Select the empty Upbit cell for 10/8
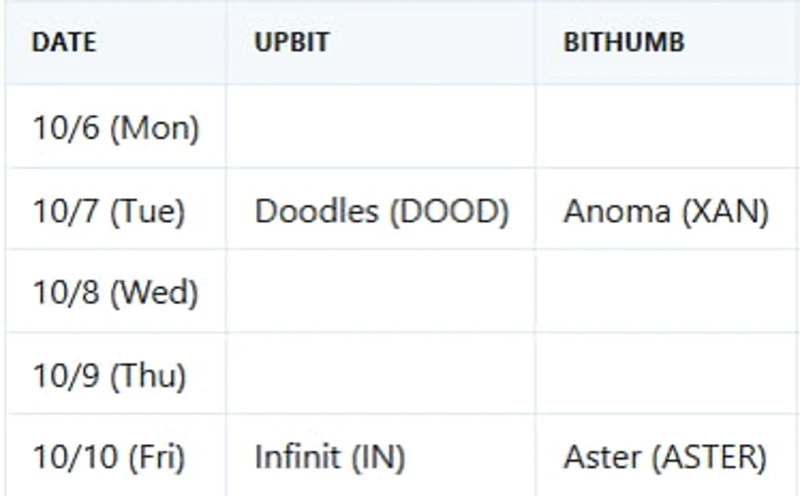Viewport: 800px width, 496px height. [x=380, y=293]
